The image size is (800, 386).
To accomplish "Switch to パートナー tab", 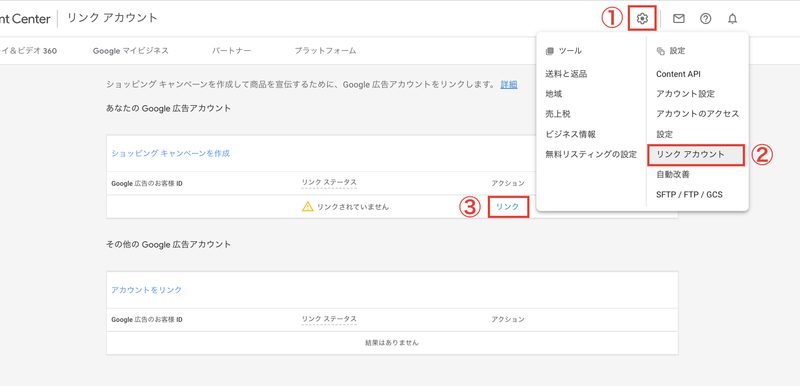I will tap(231, 50).
